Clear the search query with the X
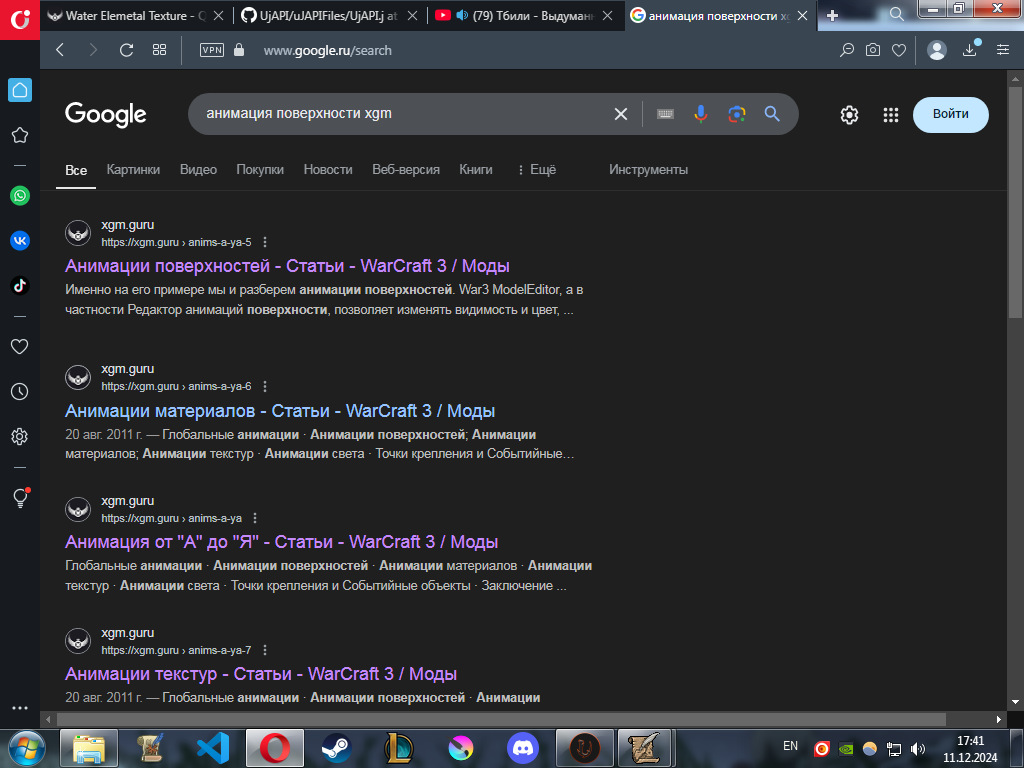1024x768 pixels. (x=620, y=114)
